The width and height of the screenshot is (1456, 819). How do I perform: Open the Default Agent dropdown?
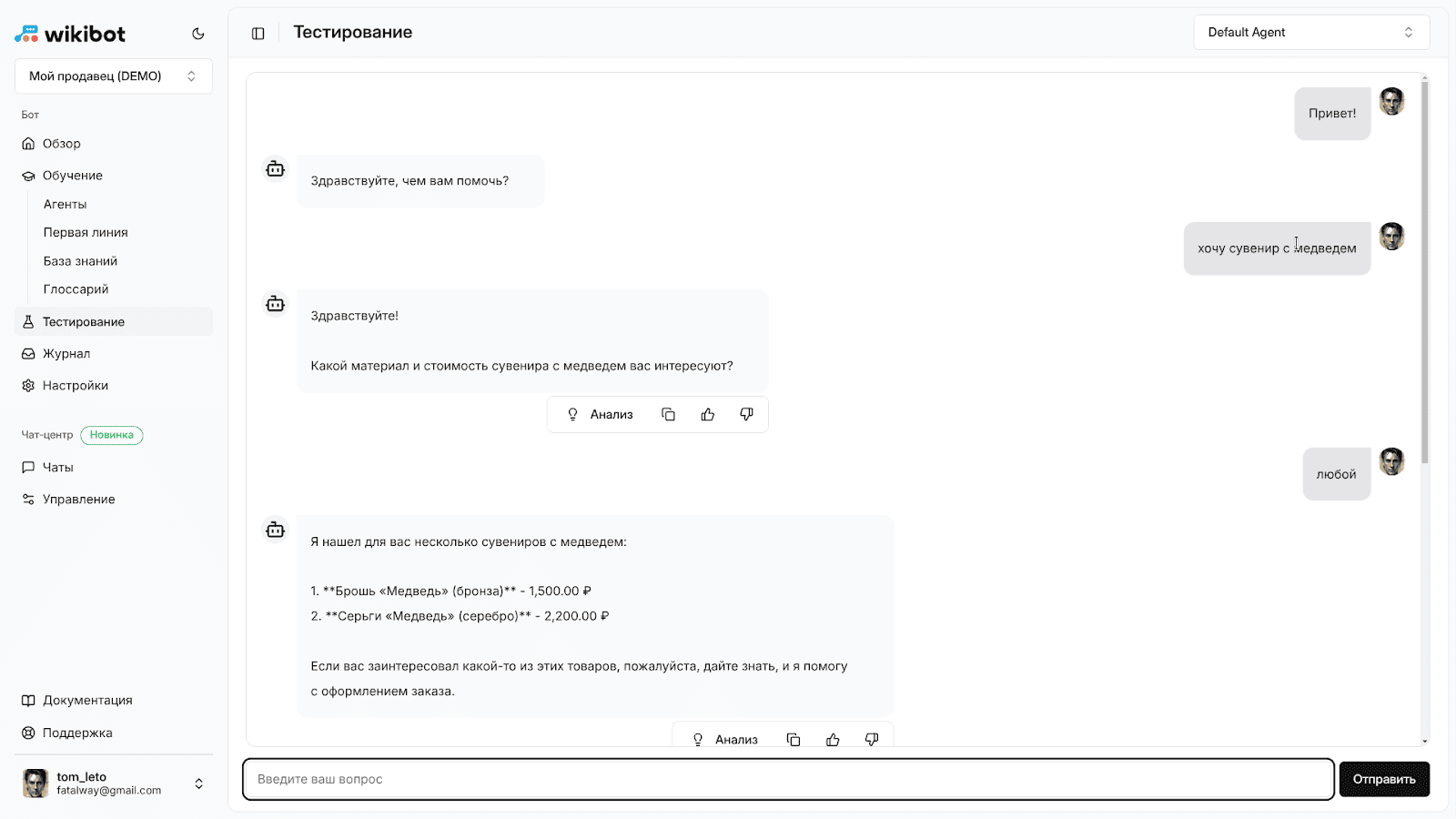point(1311,33)
